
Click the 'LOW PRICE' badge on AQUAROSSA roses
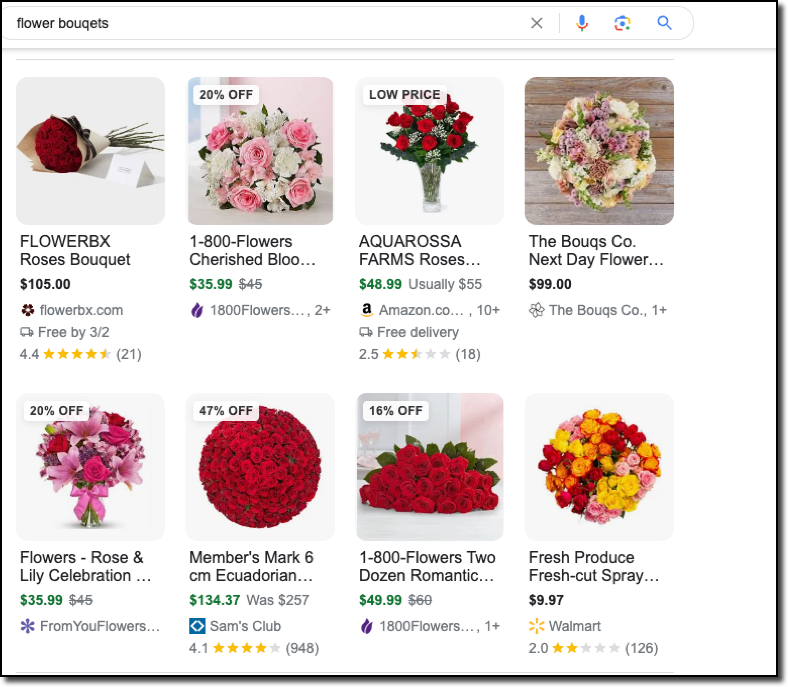(405, 94)
